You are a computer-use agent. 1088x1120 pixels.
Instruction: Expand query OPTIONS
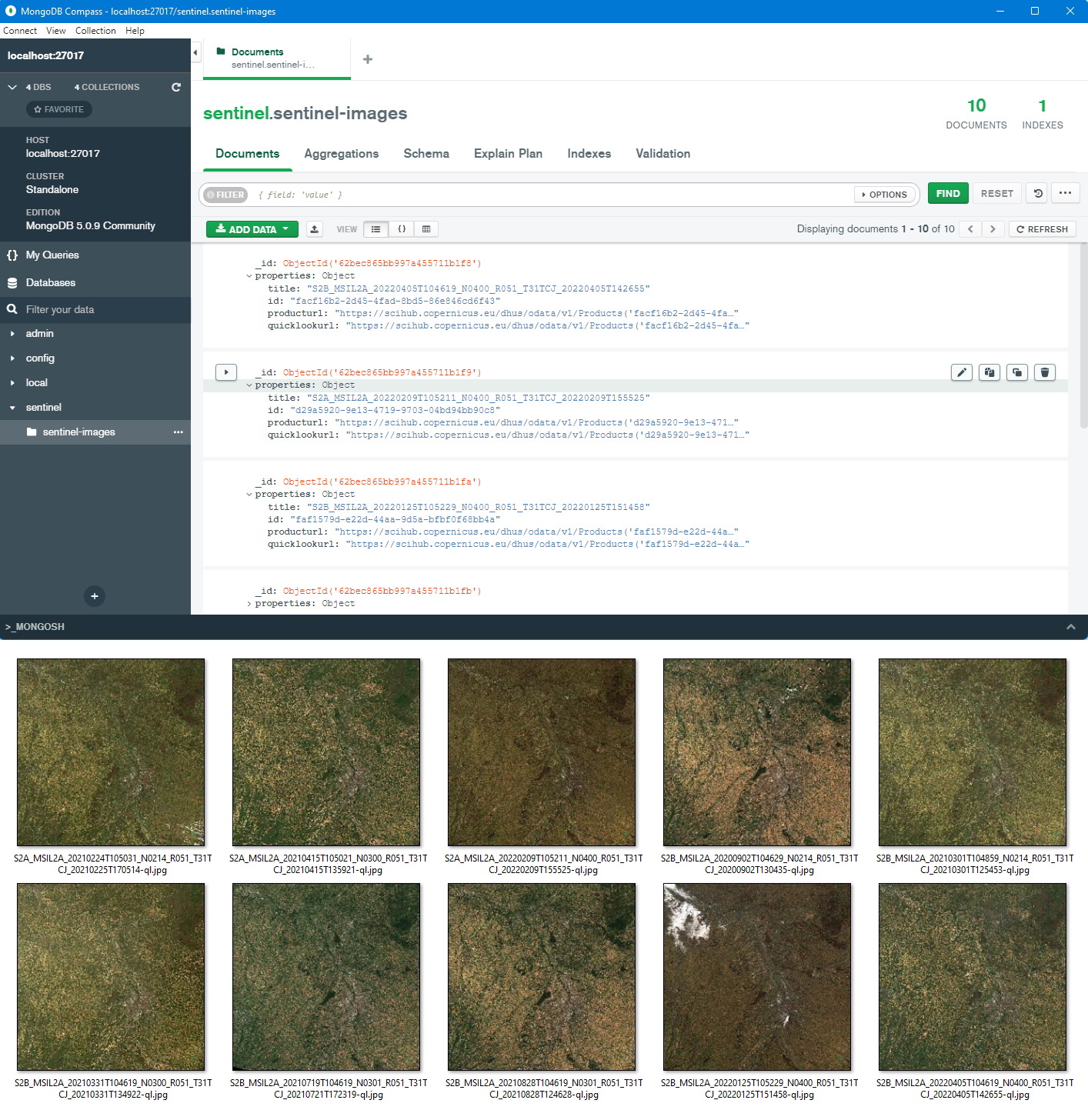(x=884, y=195)
